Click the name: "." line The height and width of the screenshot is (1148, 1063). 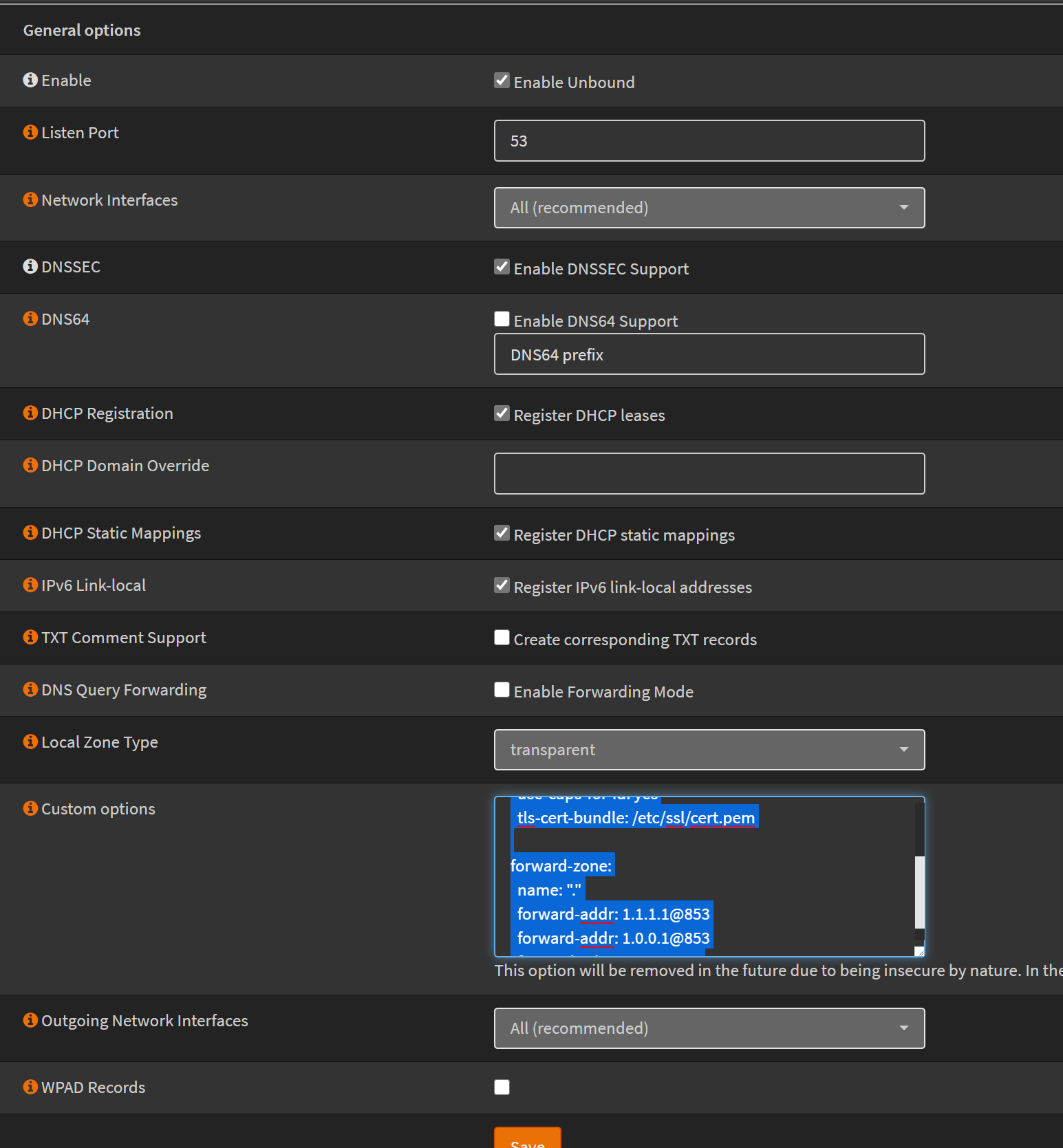click(x=549, y=890)
